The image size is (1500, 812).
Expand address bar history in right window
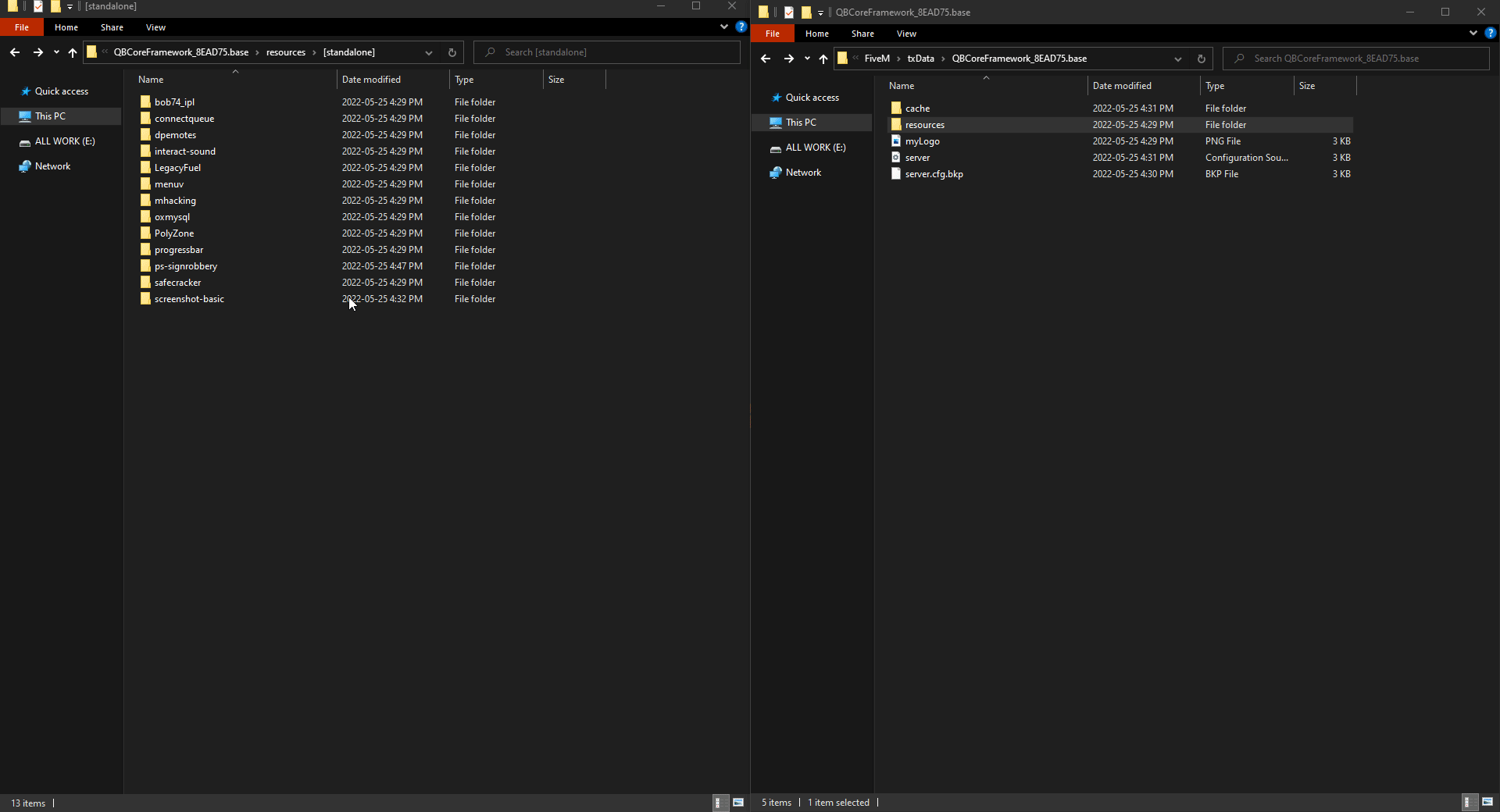coord(1178,59)
